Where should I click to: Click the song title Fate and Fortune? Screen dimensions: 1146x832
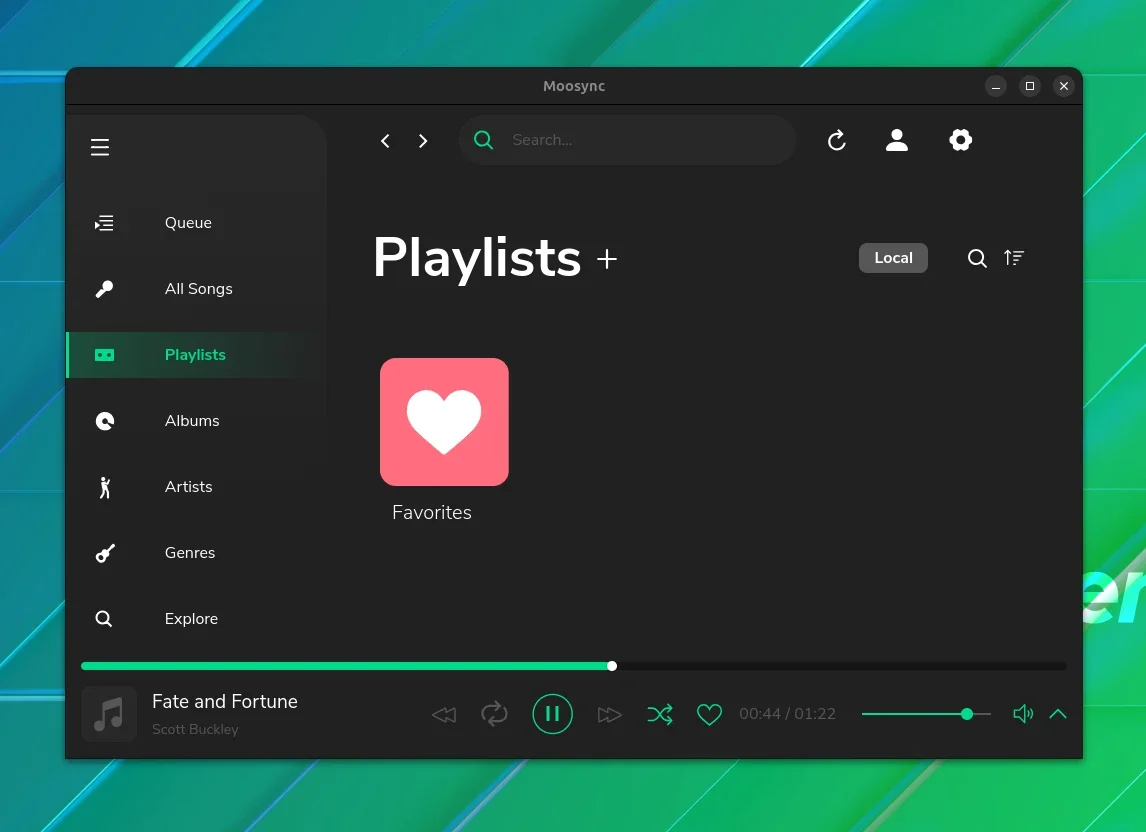click(224, 702)
